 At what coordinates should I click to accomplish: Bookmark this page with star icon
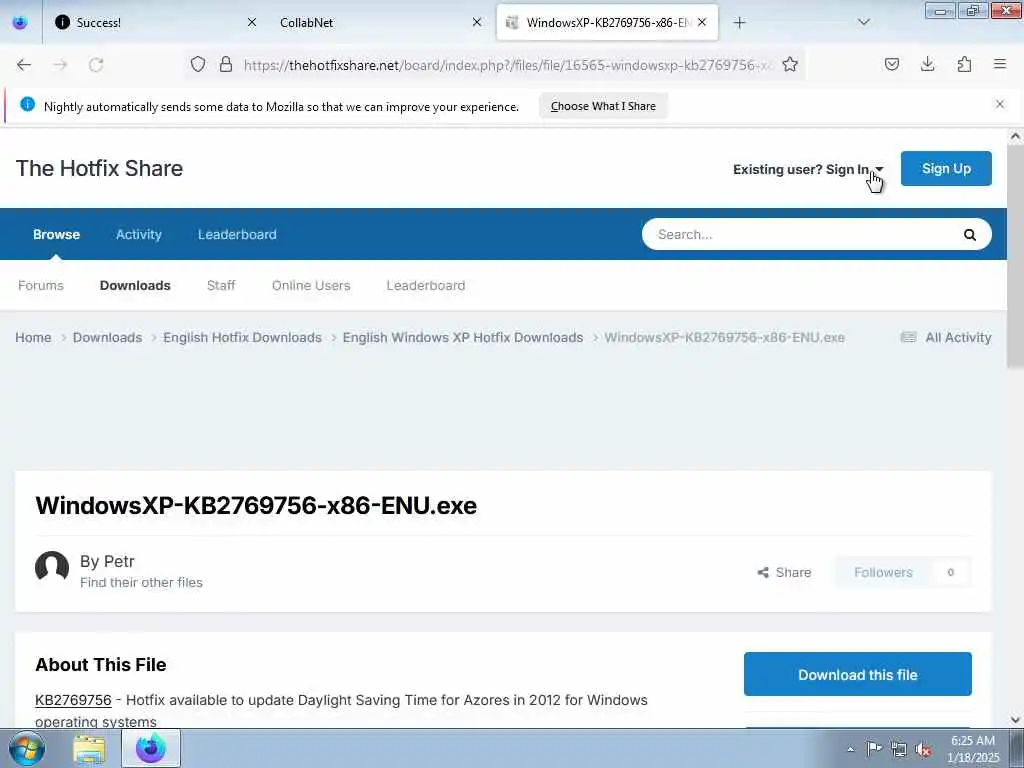point(790,64)
